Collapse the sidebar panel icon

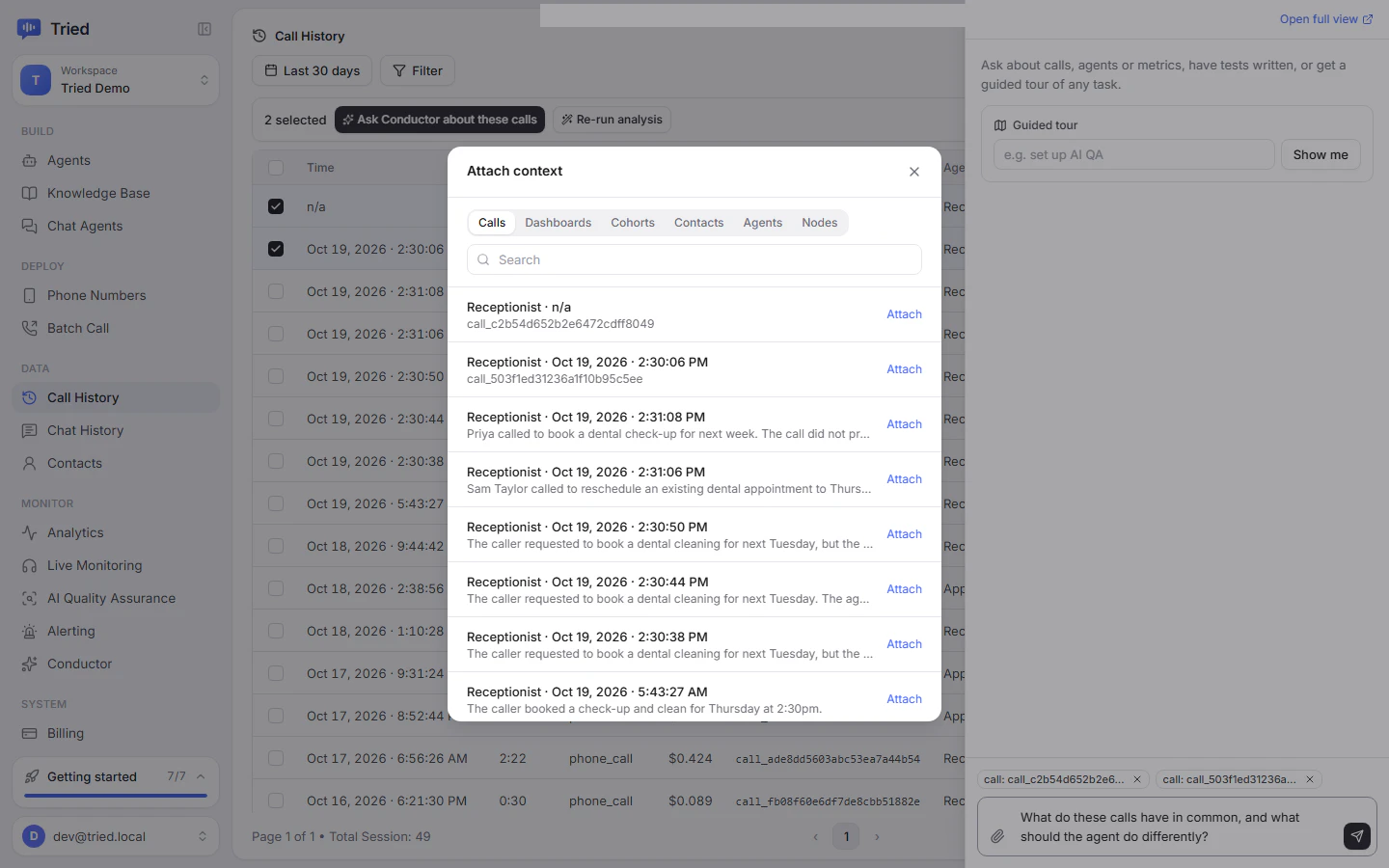[x=204, y=29]
